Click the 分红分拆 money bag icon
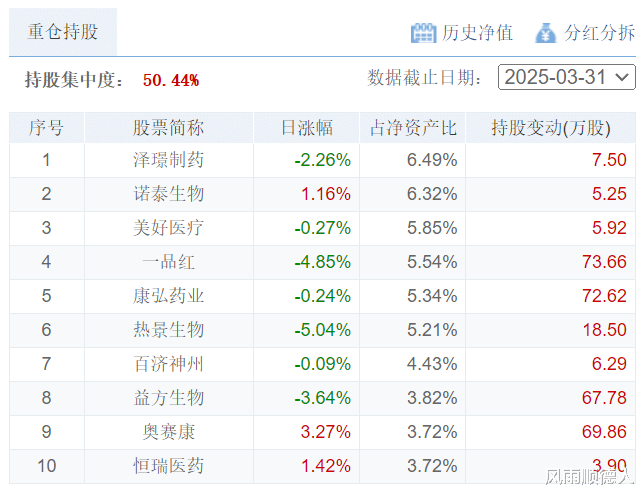Screen dimensions: 644x498 545,33
